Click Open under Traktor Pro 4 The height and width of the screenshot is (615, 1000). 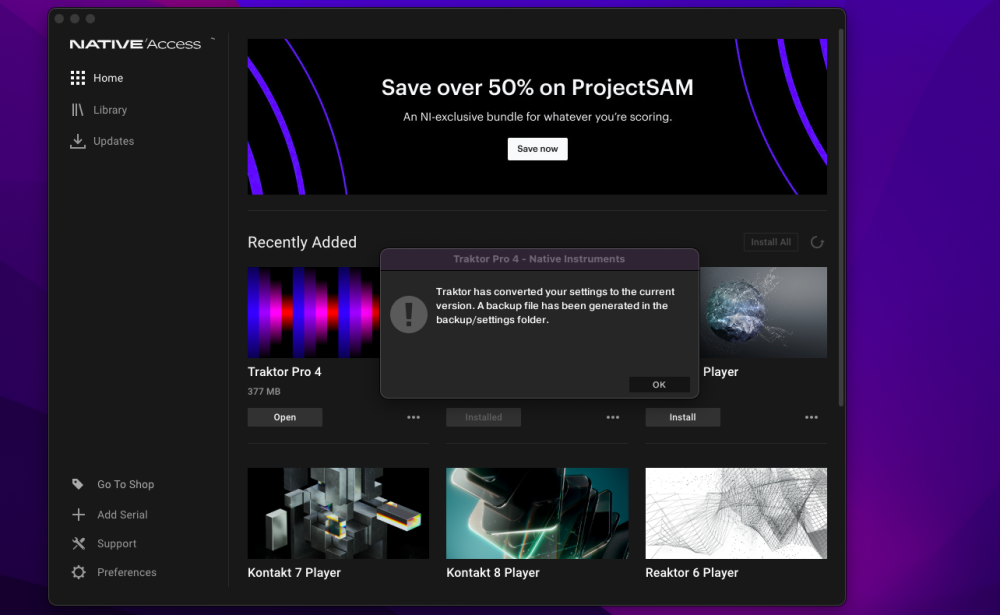click(x=285, y=417)
